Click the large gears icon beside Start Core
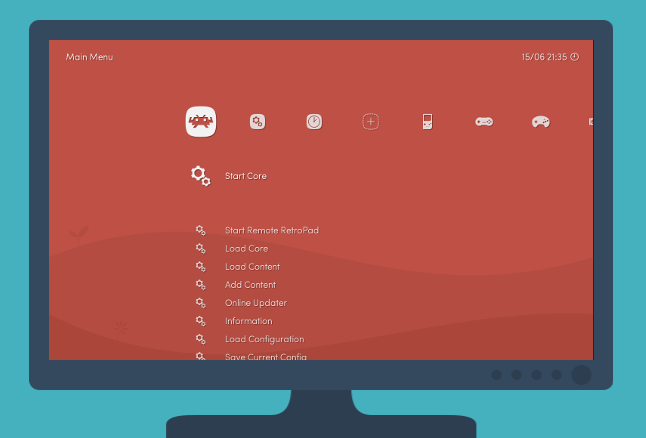Image resolution: width=646 pixels, height=438 pixels. 201,176
